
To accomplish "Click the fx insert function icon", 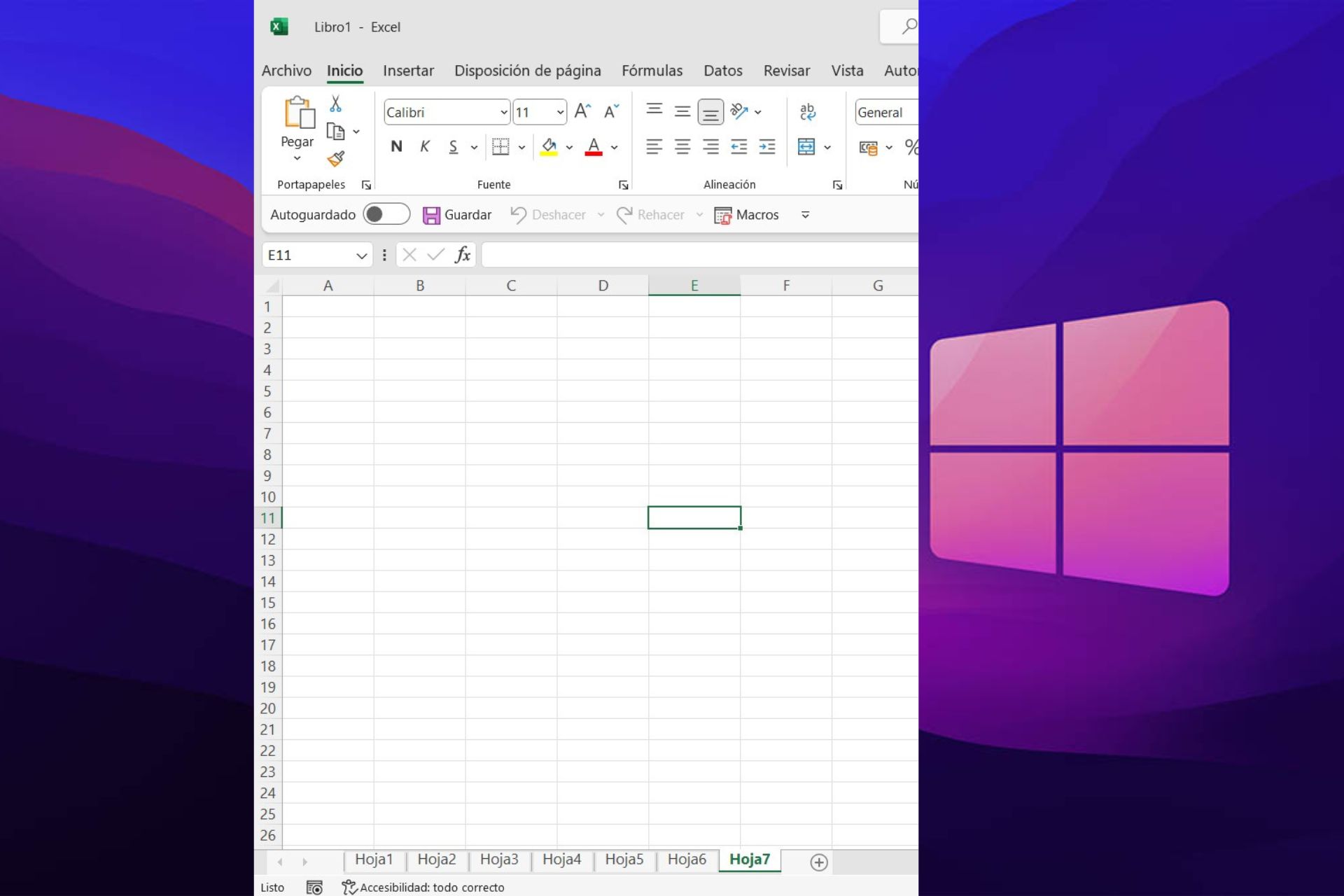I will 463,255.
